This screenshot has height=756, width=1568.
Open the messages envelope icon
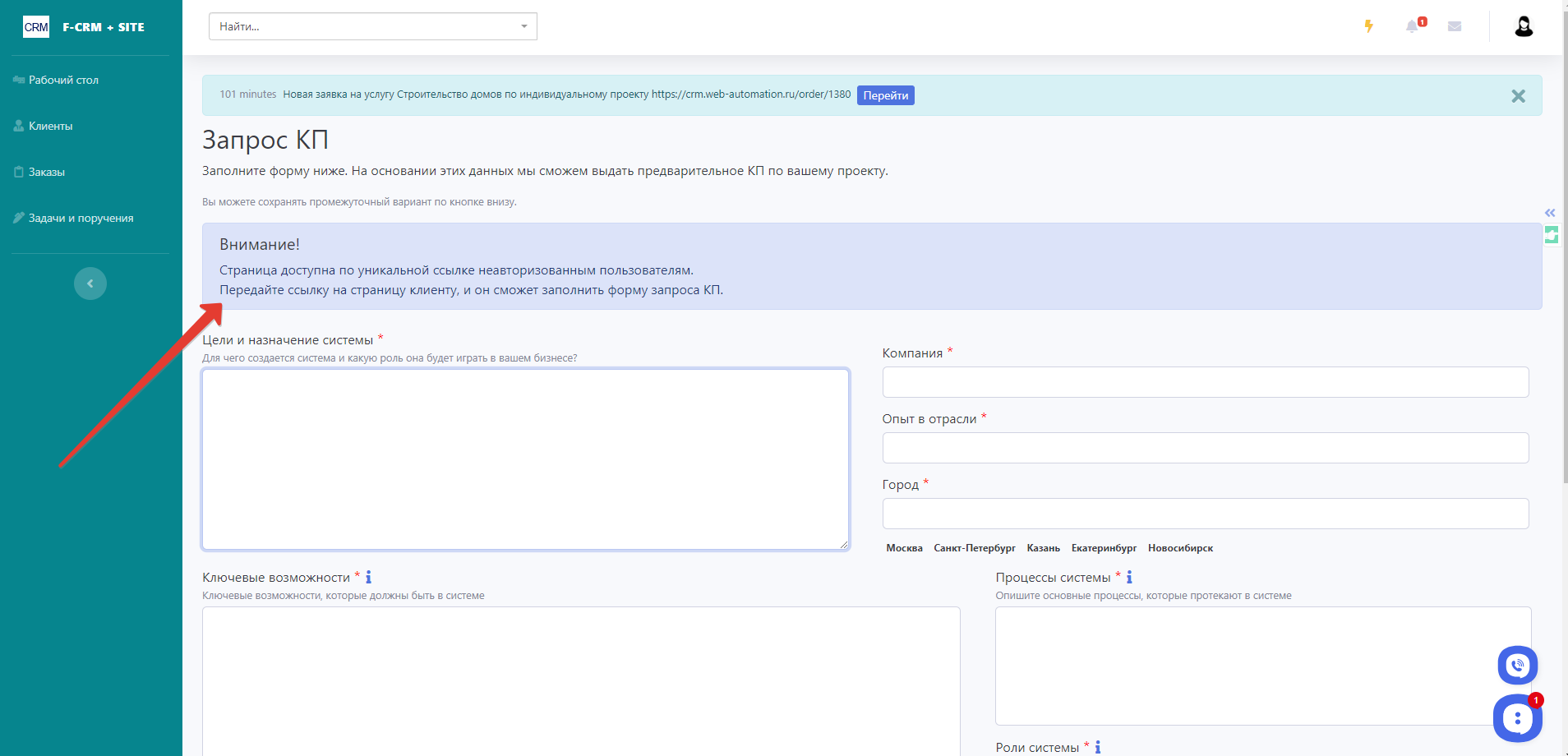[1455, 26]
